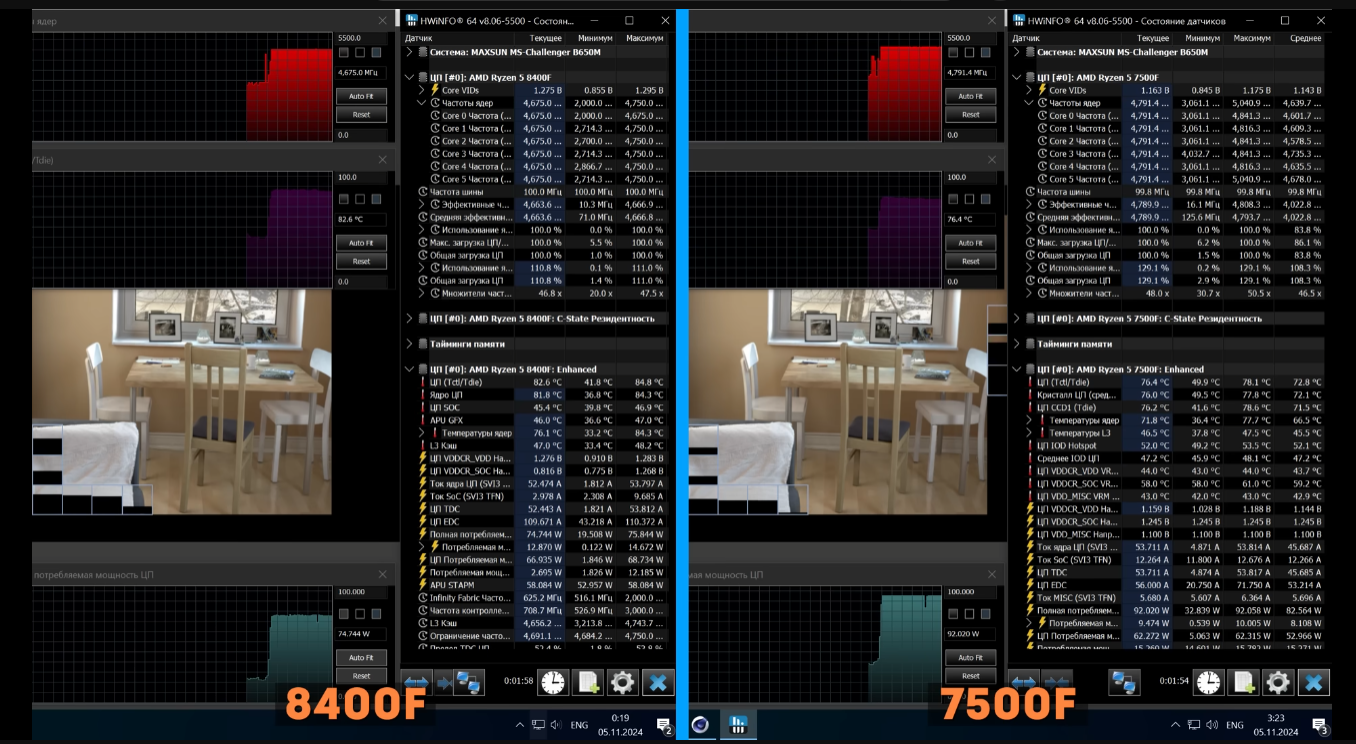Screen dimensions: 1356x744
Task: Open the gear settings in 8400F HWiNFO toolbar
Action: [x=622, y=683]
